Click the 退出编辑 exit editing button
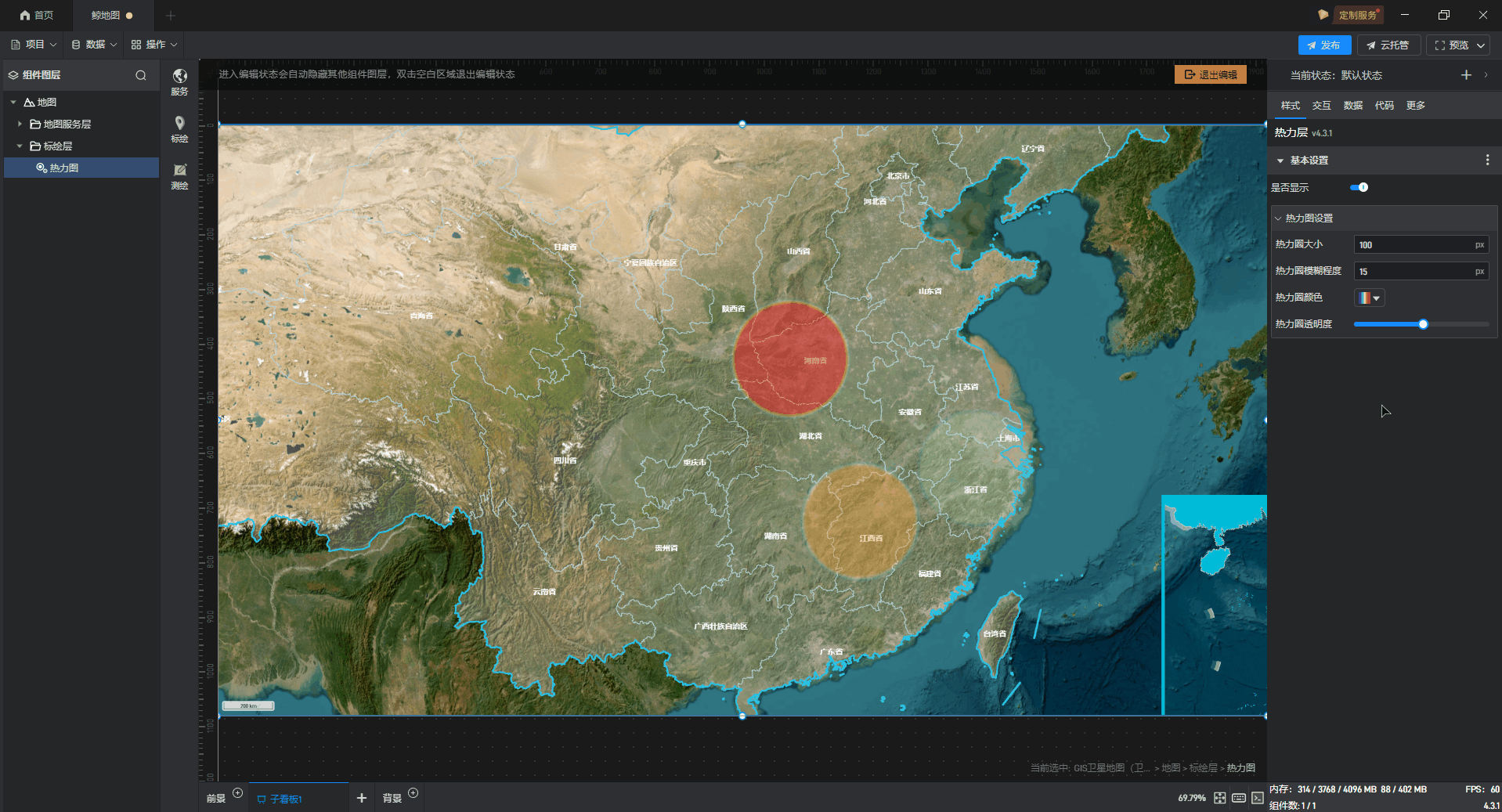Image resolution: width=1502 pixels, height=812 pixels. tap(1210, 74)
